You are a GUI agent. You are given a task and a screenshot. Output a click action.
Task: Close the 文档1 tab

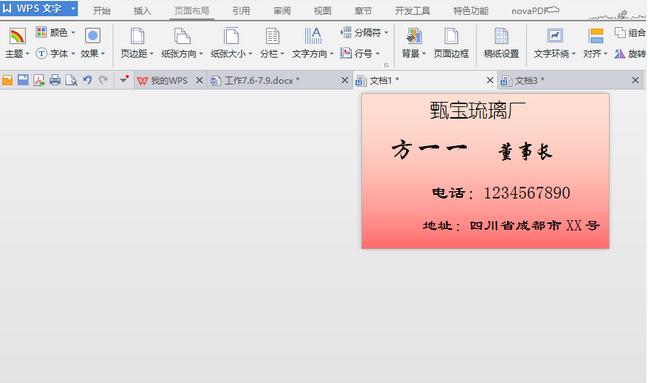[490, 80]
